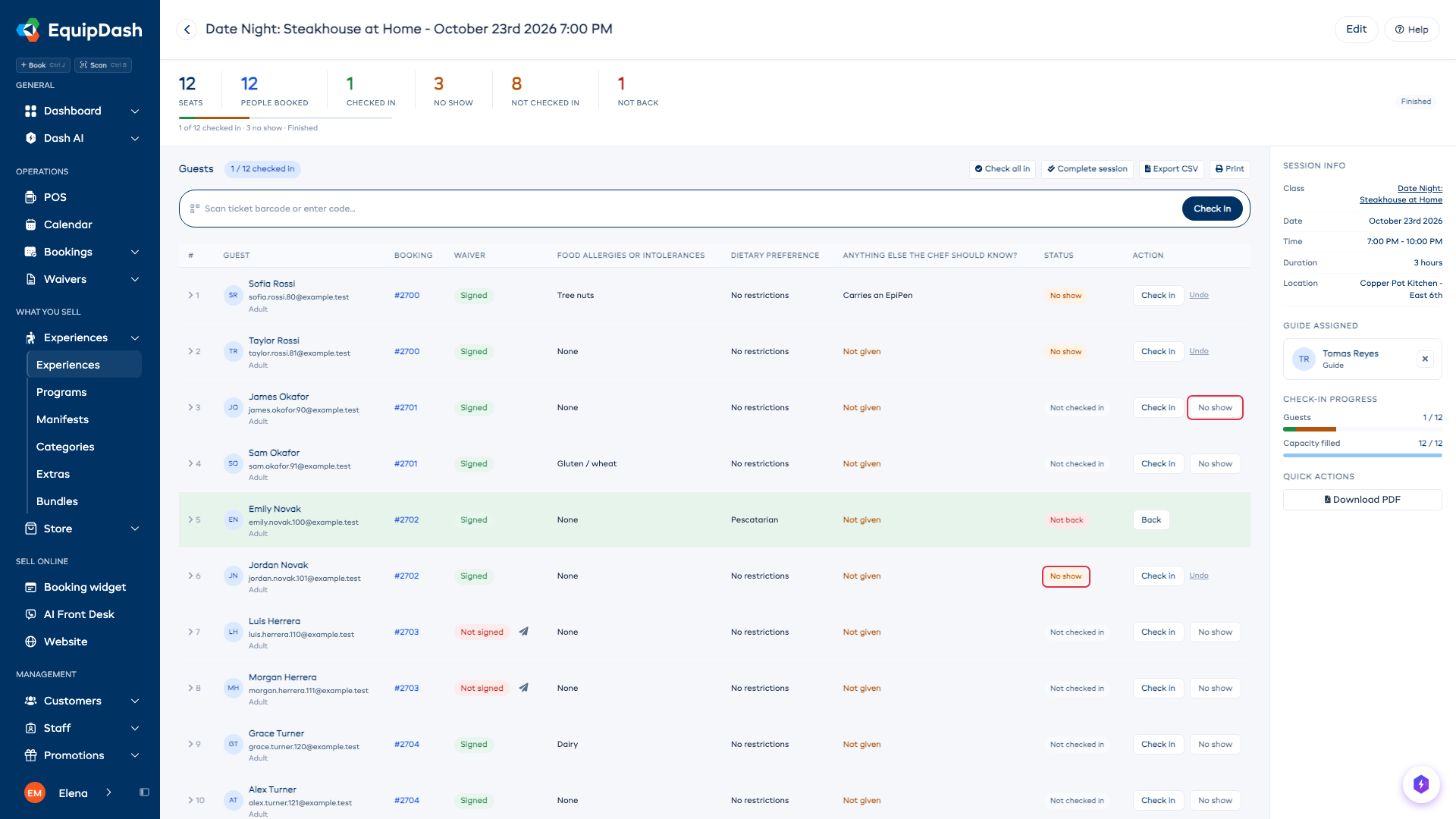Click the Guests check-in progress bar

pyautogui.click(x=1362, y=429)
